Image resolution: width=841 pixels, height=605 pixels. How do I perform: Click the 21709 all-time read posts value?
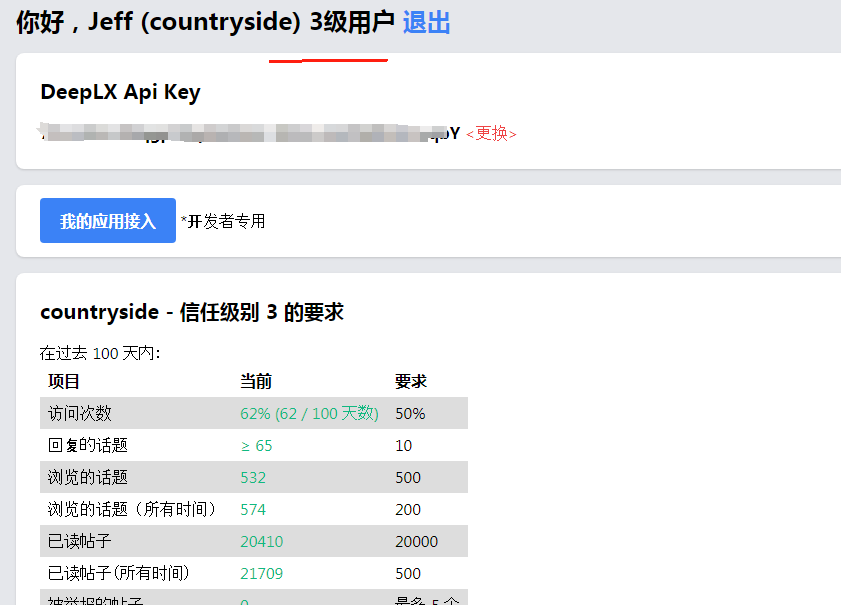(261, 573)
